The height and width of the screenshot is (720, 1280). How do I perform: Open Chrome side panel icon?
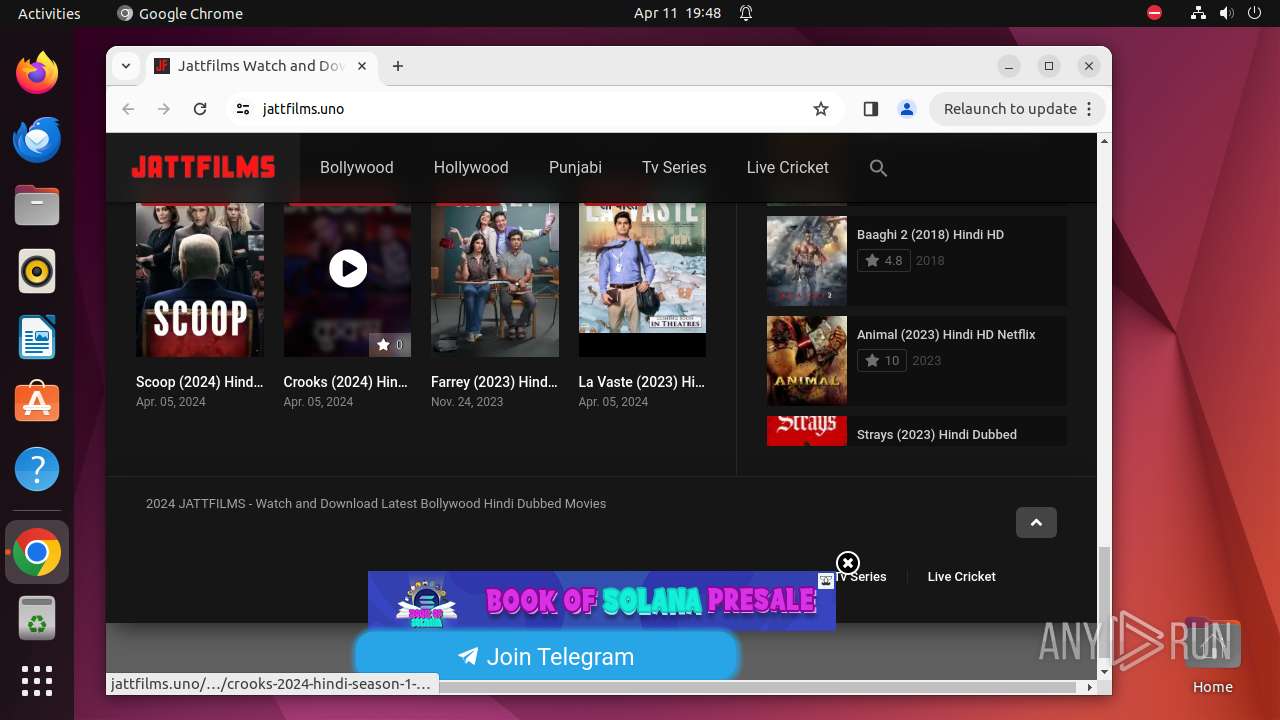[x=870, y=109]
